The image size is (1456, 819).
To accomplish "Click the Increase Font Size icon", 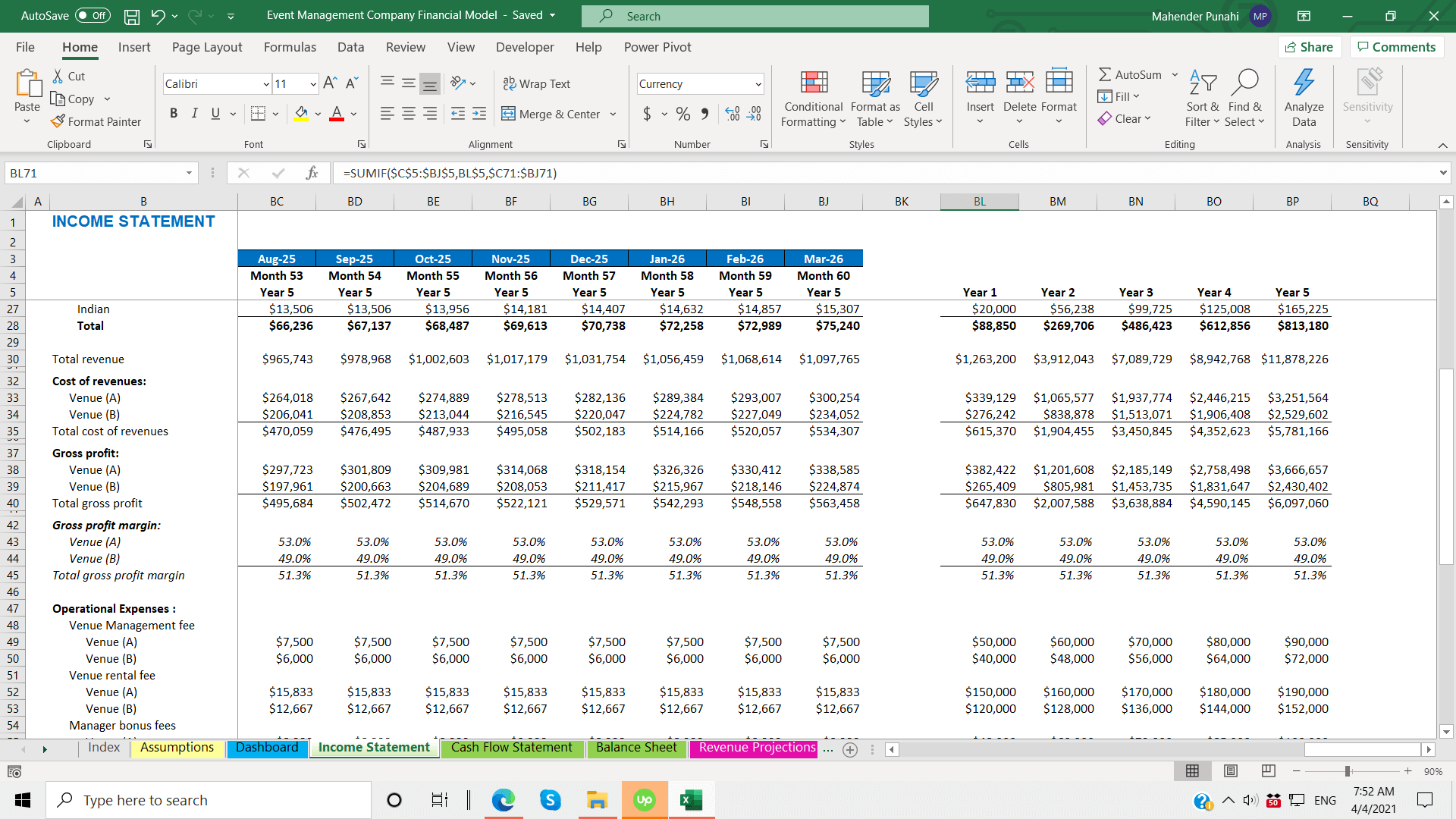I will 330,83.
